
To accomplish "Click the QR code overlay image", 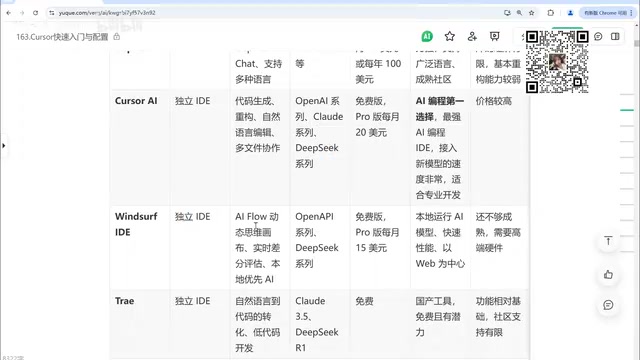I will coord(557,62).
